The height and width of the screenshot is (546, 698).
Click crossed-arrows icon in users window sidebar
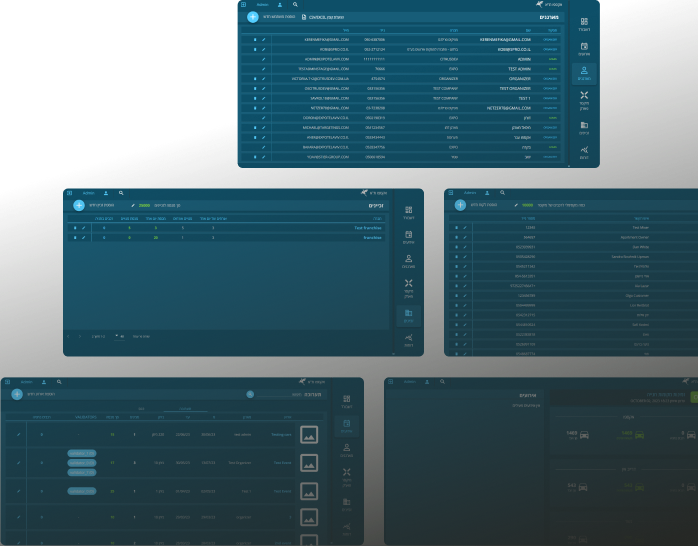584,95
